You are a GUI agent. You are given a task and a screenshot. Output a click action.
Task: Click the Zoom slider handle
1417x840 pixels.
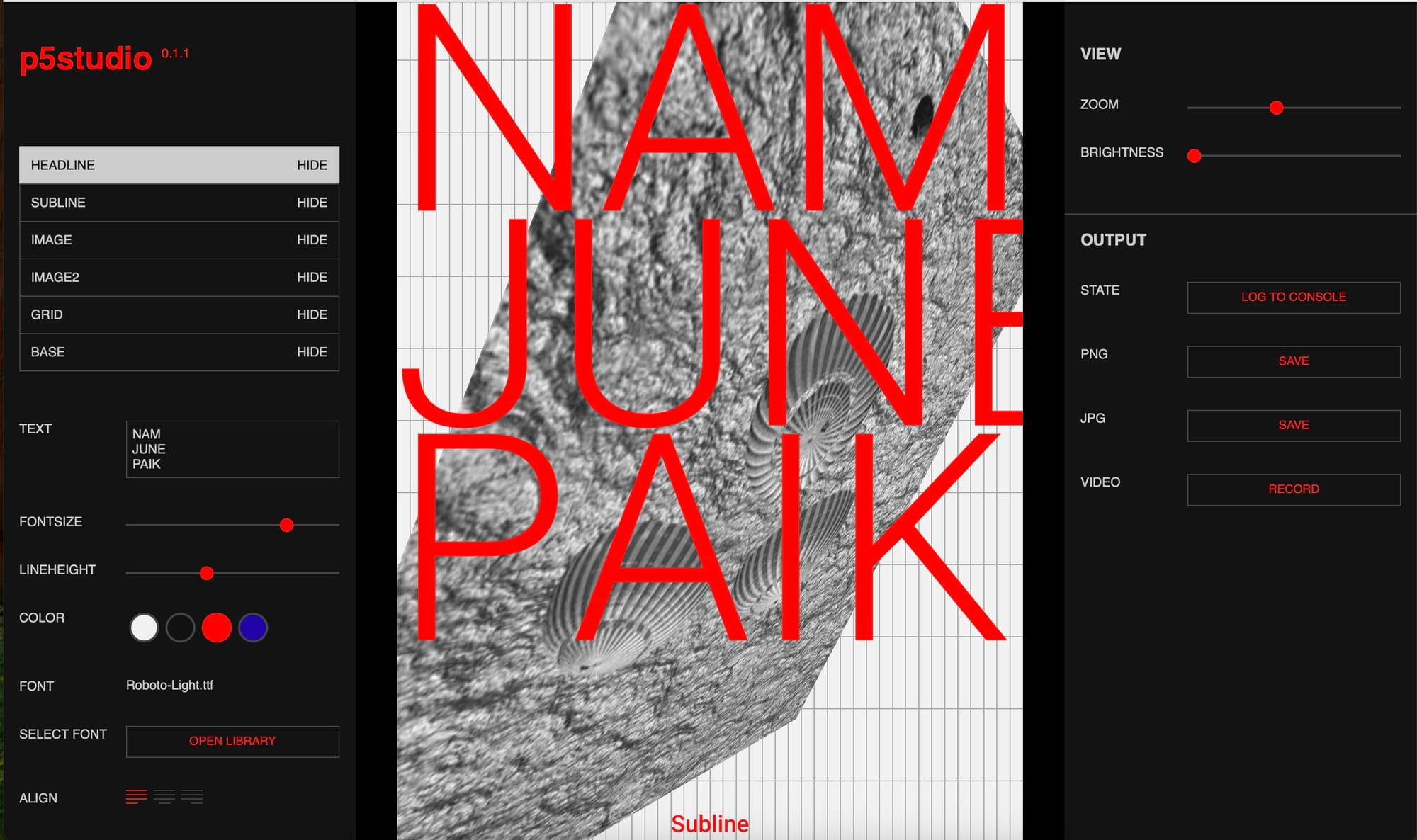(x=1276, y=108)
